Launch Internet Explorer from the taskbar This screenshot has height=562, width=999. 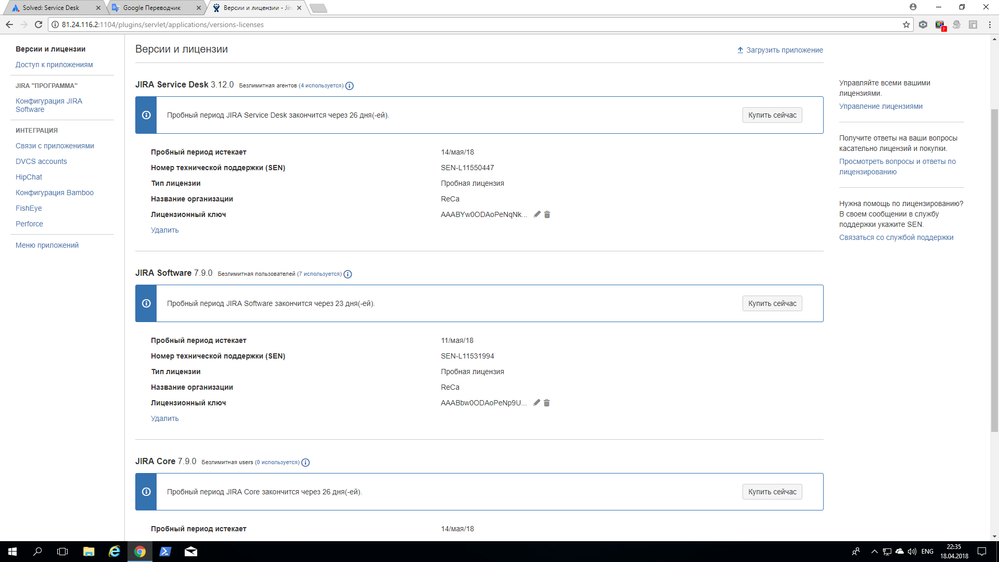(x=114, y=552)
